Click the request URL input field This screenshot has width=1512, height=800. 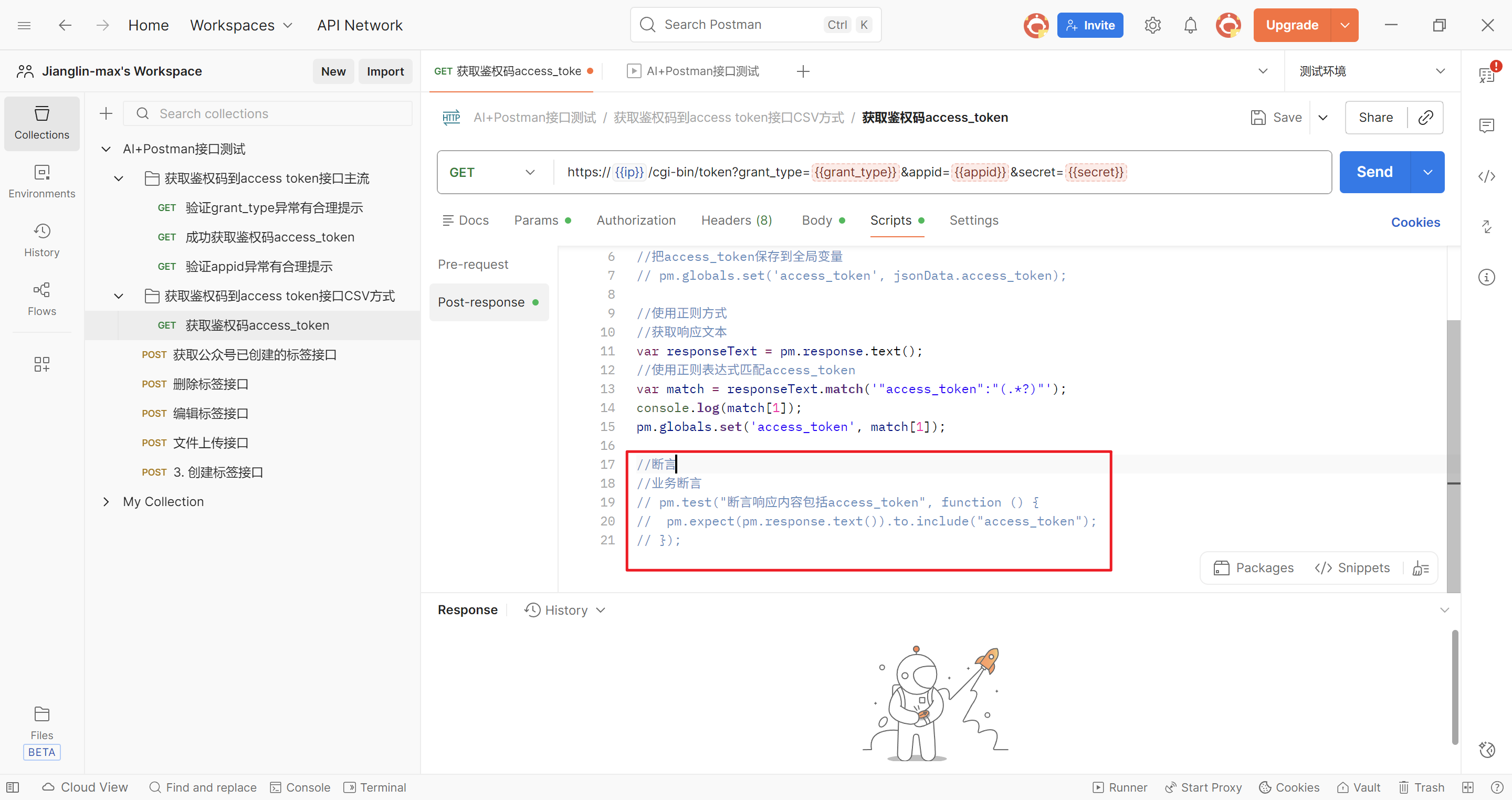point(943,172)
